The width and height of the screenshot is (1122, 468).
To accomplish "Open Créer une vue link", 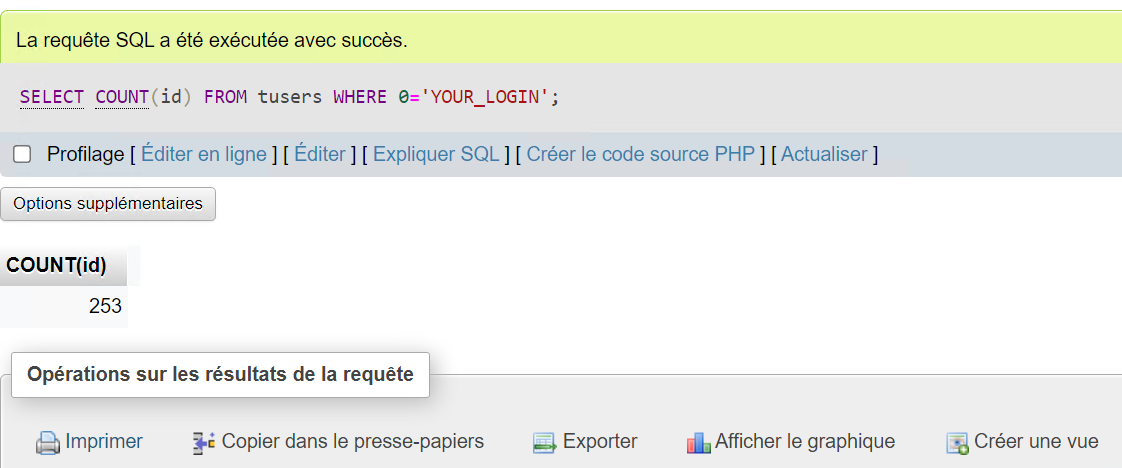I will (x=1036, y=442).
